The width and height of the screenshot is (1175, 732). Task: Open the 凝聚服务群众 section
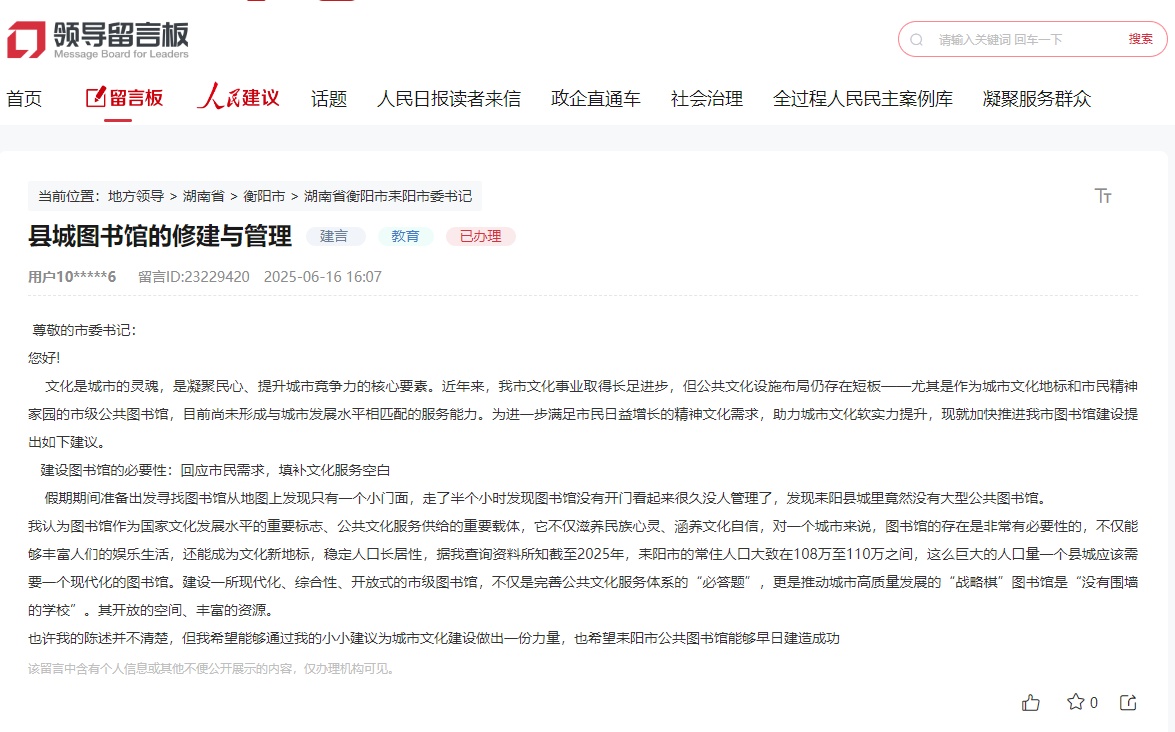coord(1037,99)
